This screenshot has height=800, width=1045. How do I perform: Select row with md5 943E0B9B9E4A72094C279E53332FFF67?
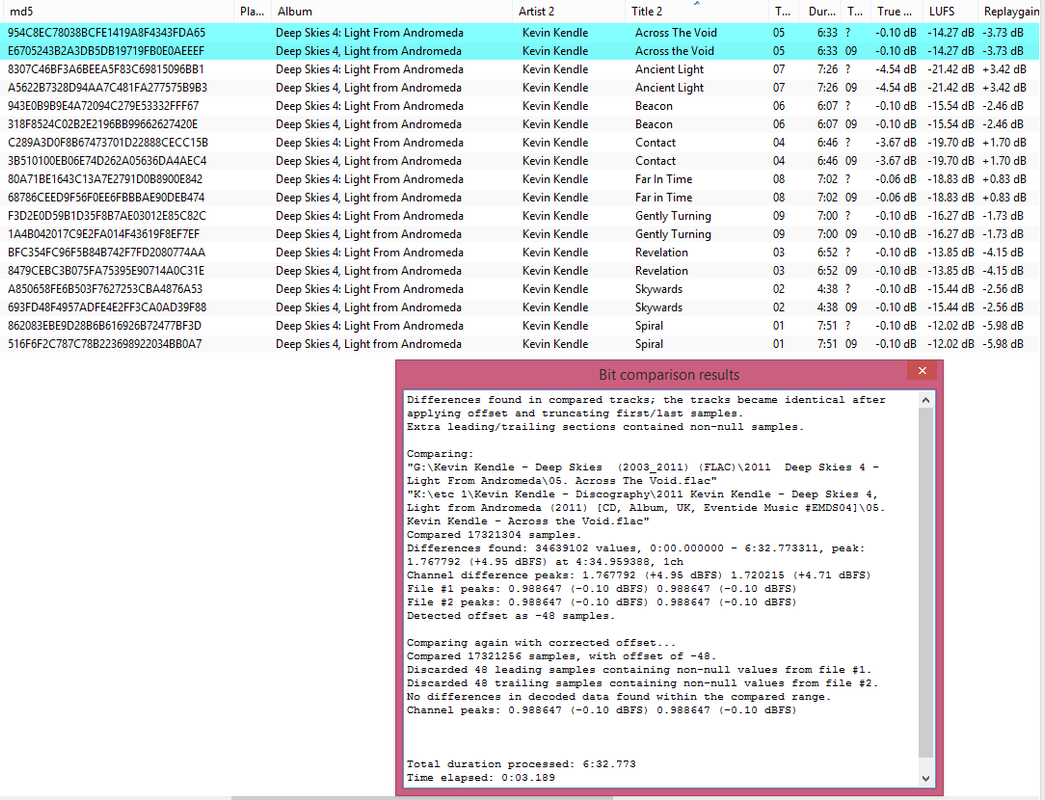[x=519, y=106]
